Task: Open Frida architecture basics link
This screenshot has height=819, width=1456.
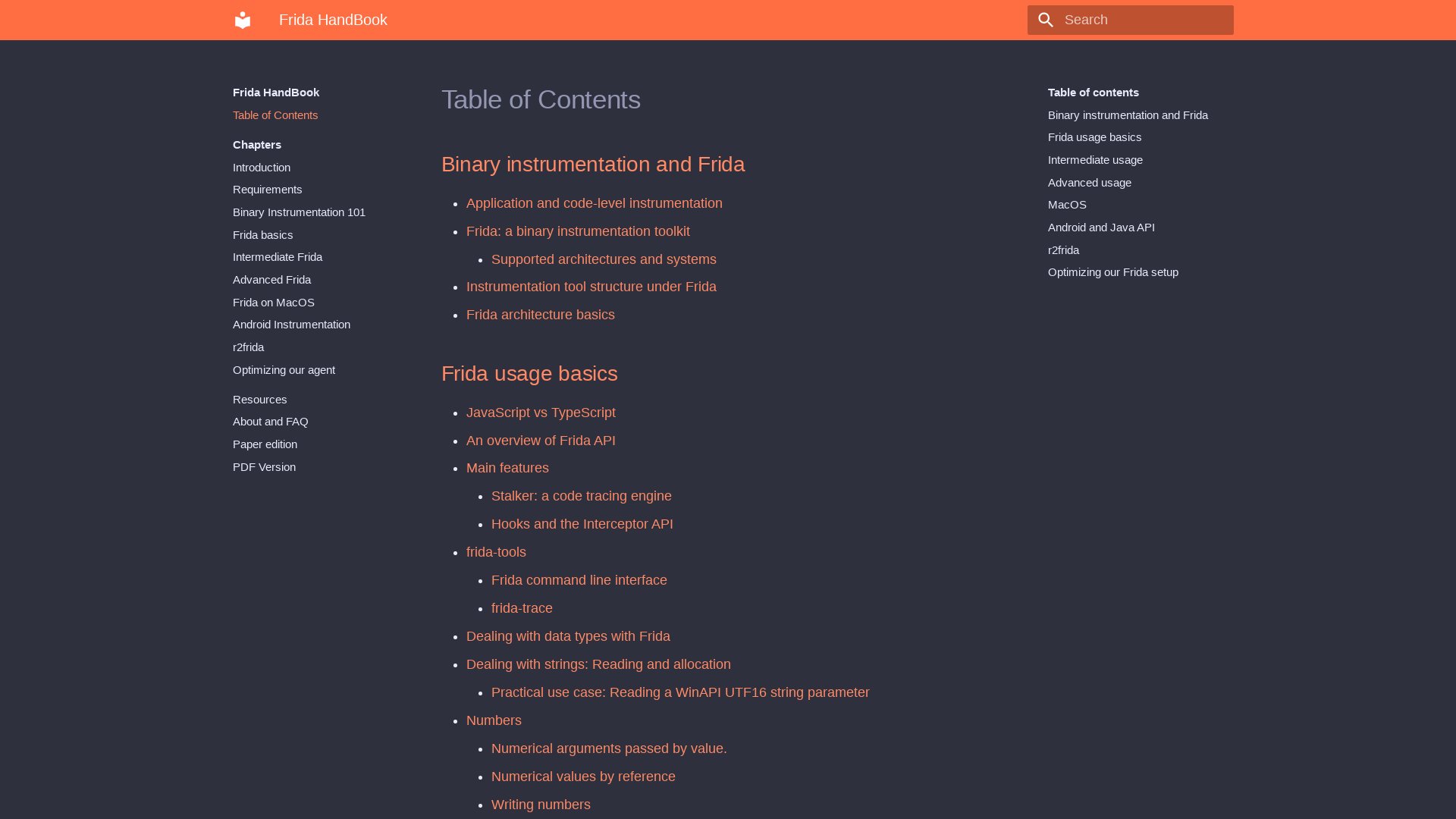Action: click(541, 315)
